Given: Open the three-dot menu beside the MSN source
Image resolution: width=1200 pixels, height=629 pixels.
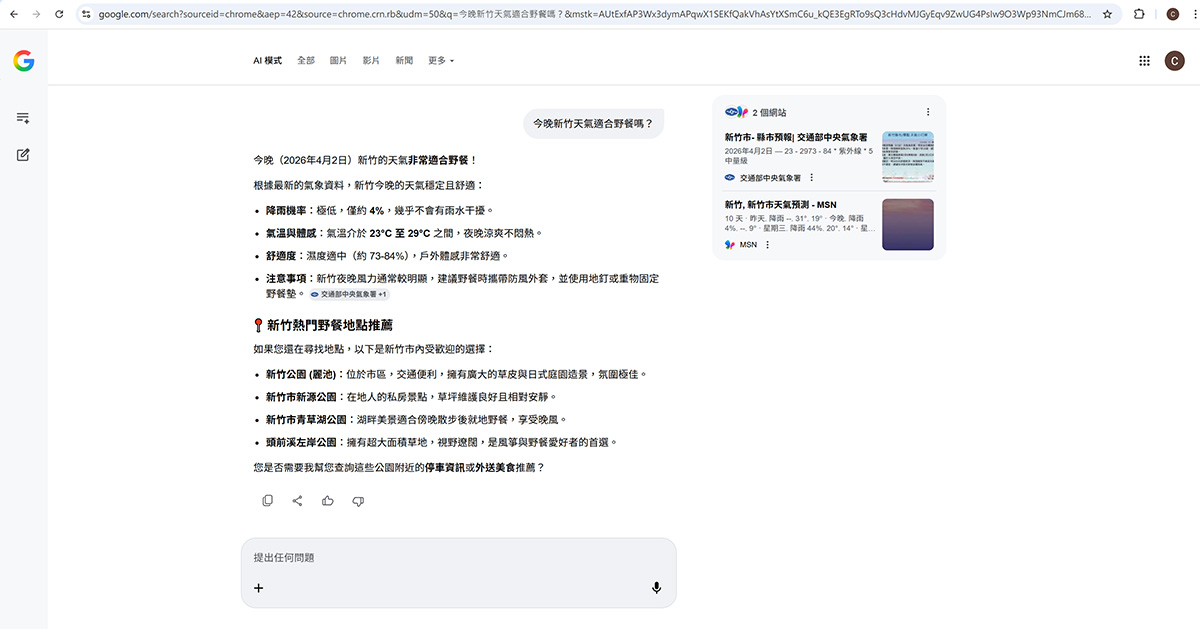Looking at the screenshot, I should pyautogui.click(x=767, y=244).
